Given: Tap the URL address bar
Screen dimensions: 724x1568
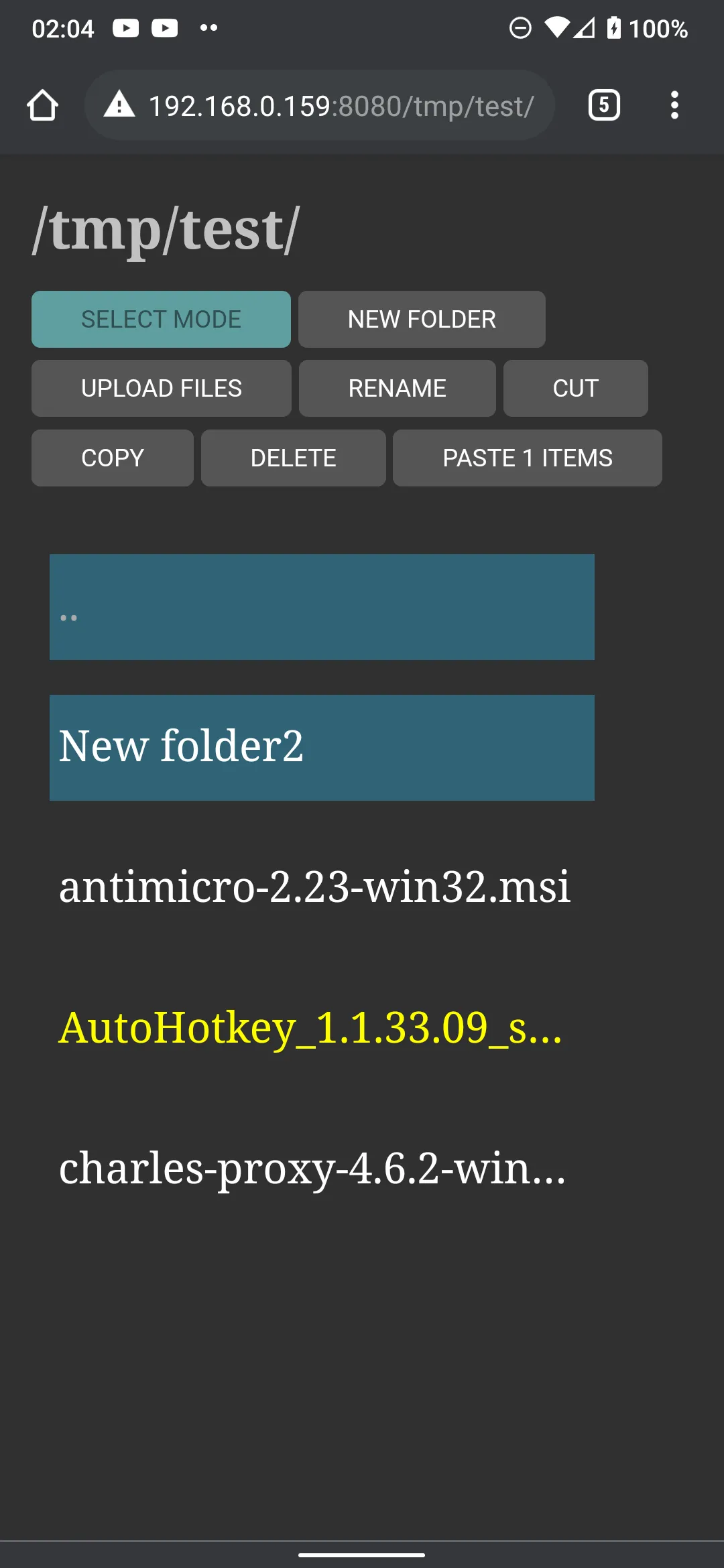Looking at the screenshot, I should tap(341, 106).
